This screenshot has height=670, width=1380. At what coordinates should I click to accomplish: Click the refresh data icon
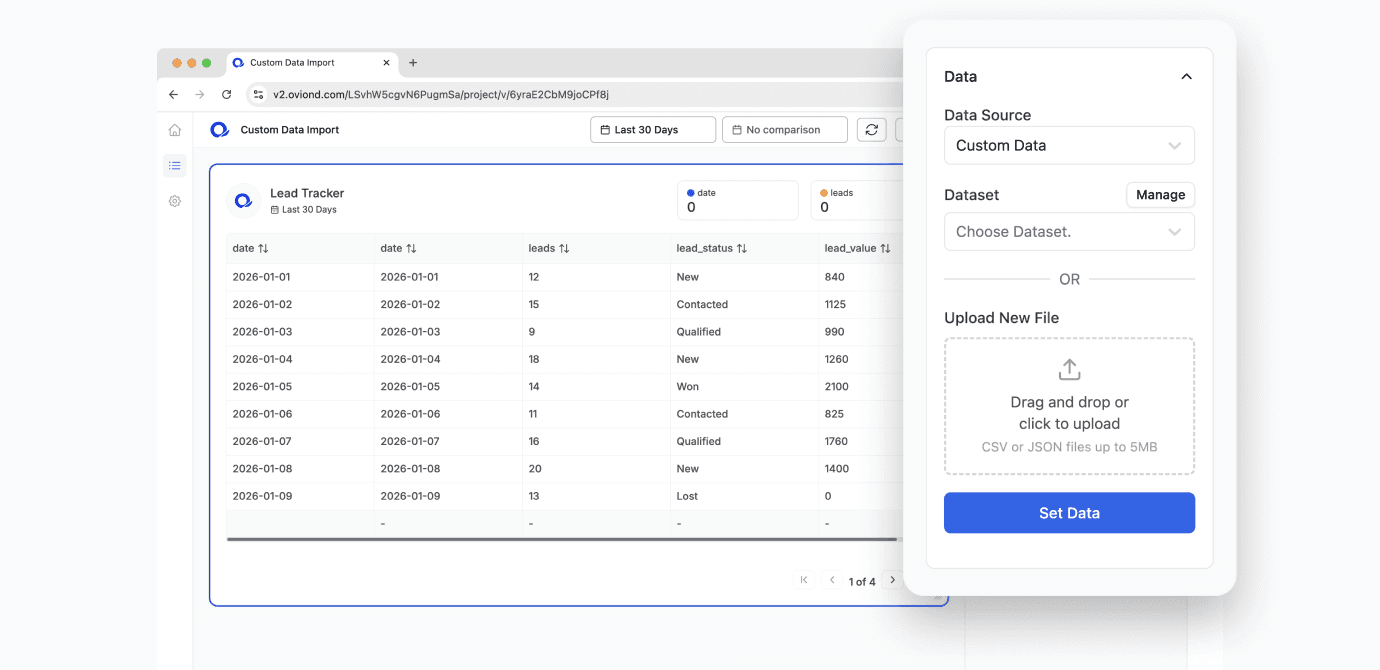pyautogui.click(x=871, y=129)
